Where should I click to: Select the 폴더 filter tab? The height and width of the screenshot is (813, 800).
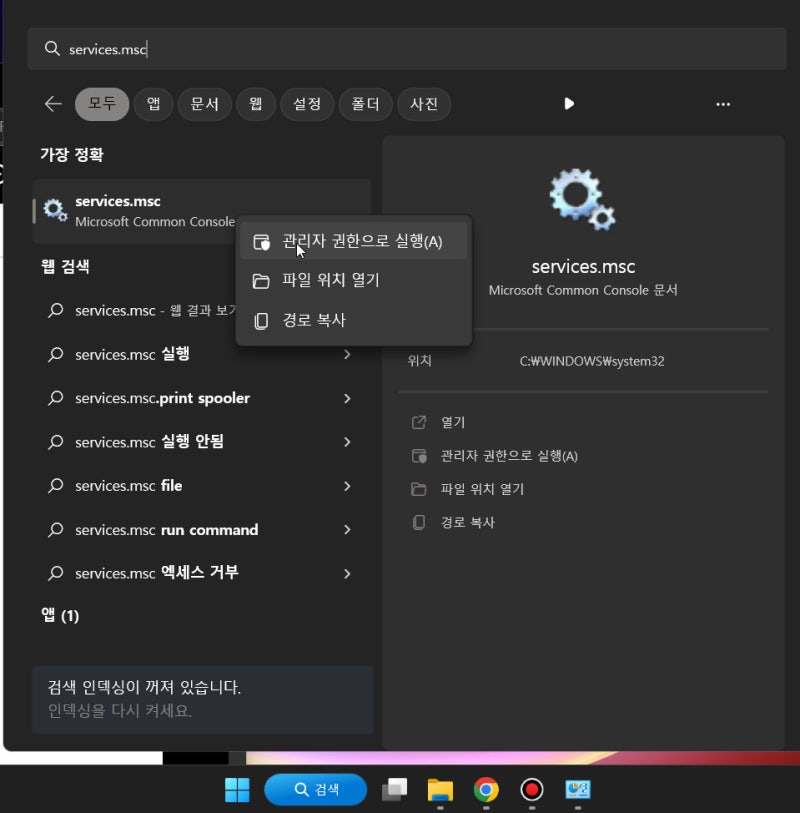[x=365, y=104]
